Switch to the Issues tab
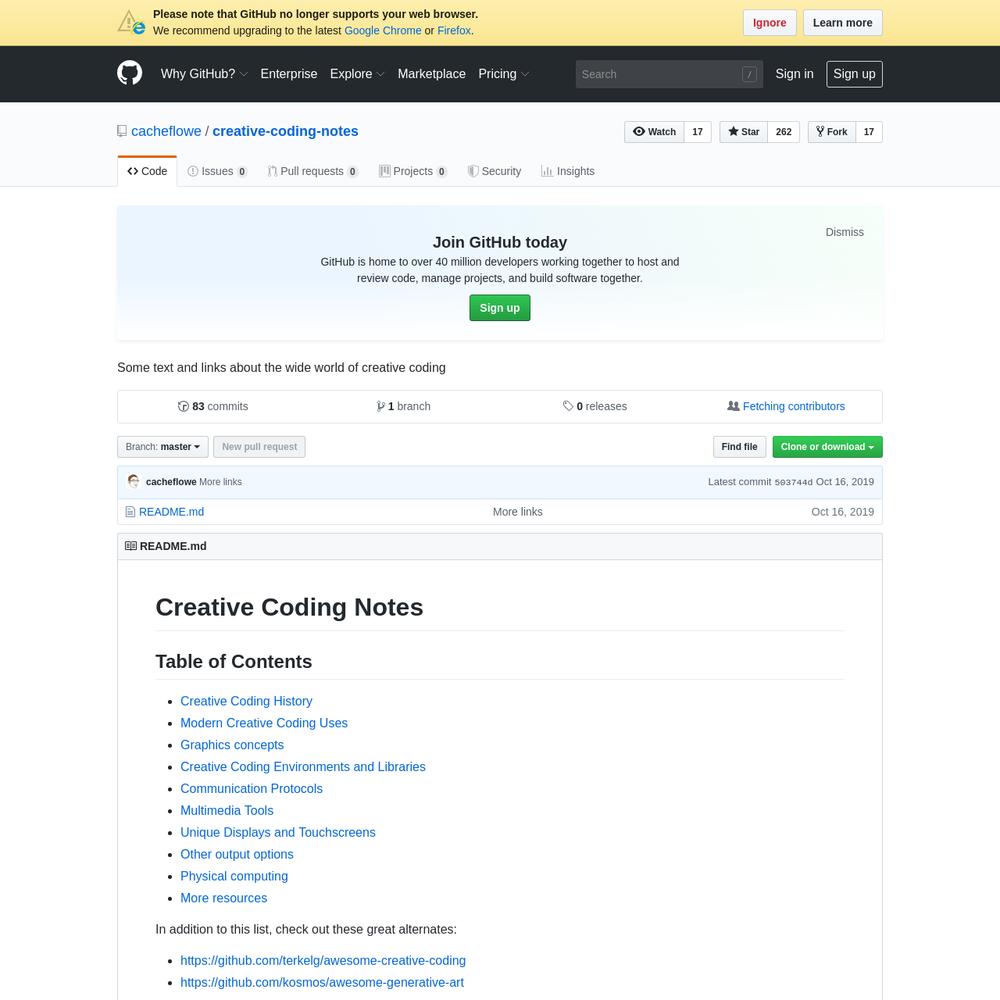The width and height of the screenshot is (1000, 1000). [x=217, y=171]
